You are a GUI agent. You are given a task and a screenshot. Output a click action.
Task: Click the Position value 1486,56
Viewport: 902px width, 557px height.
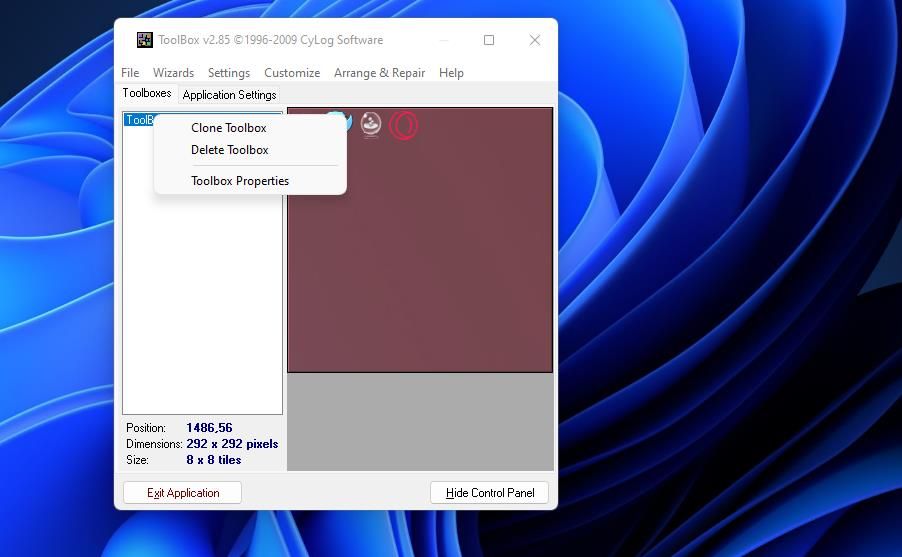click(209, 428)
